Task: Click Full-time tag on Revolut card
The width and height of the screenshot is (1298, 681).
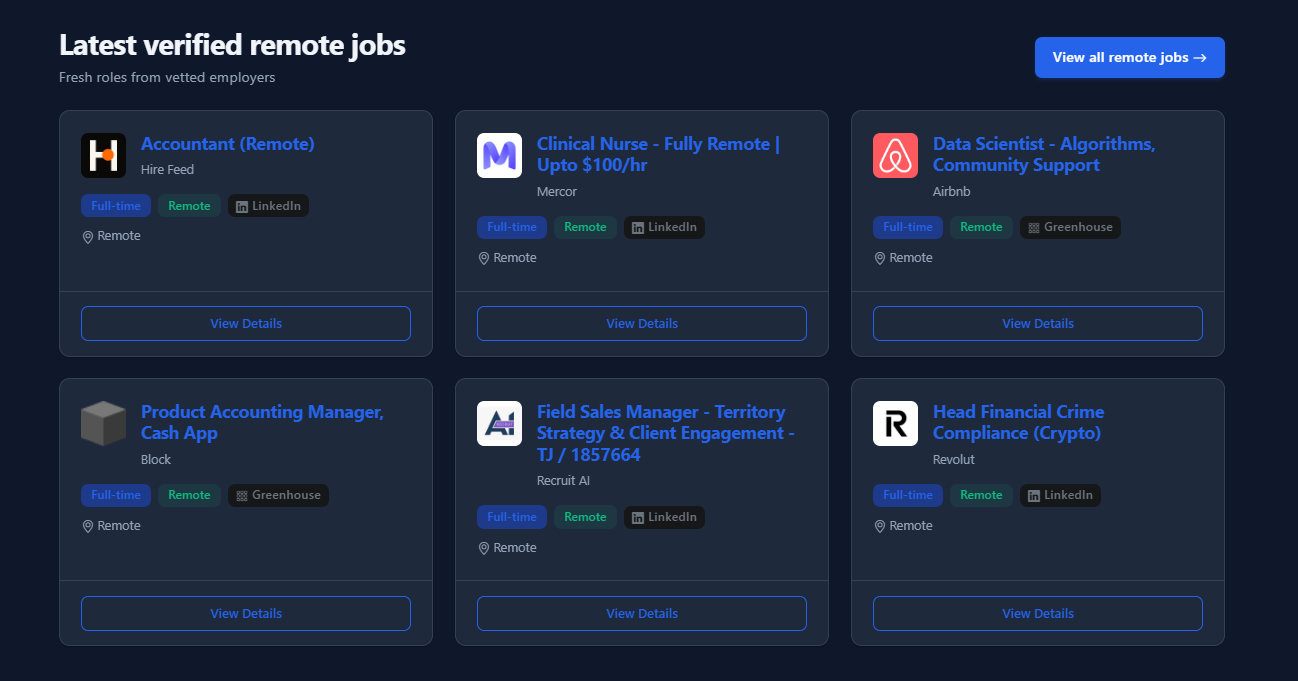Action: 908,495
